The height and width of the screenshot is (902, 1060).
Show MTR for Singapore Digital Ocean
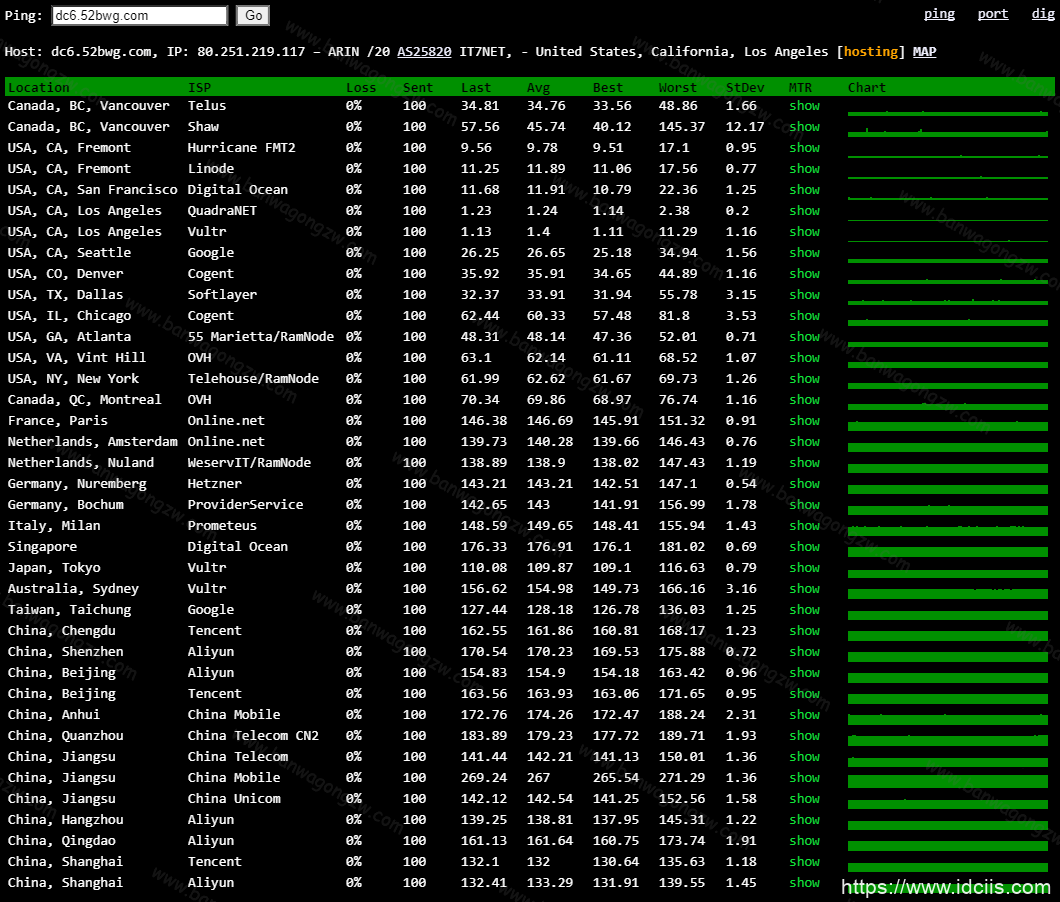click(x=804, y=547)
